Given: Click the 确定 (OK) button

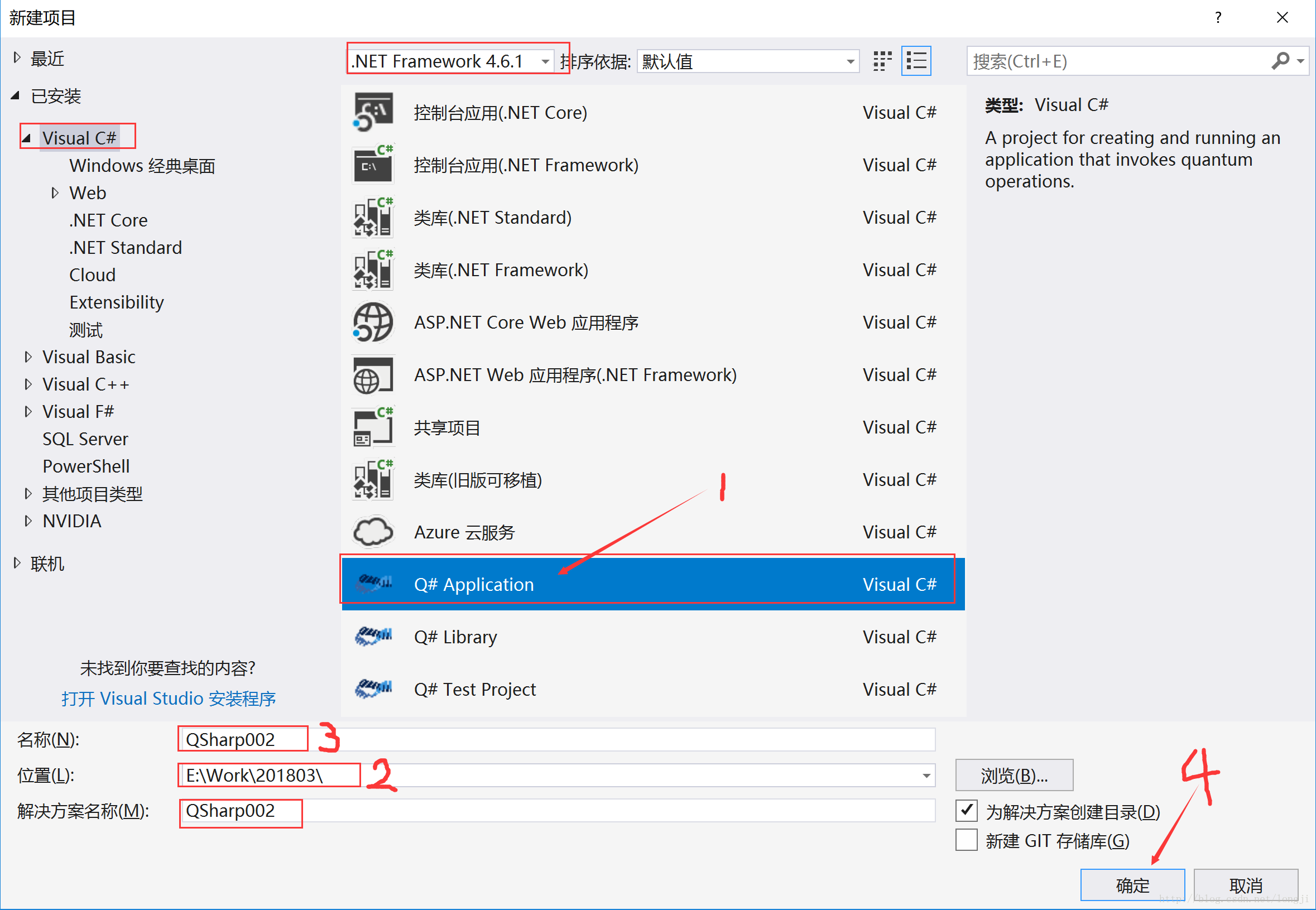Looking at the screenshot, I should tap(1132, 885).
